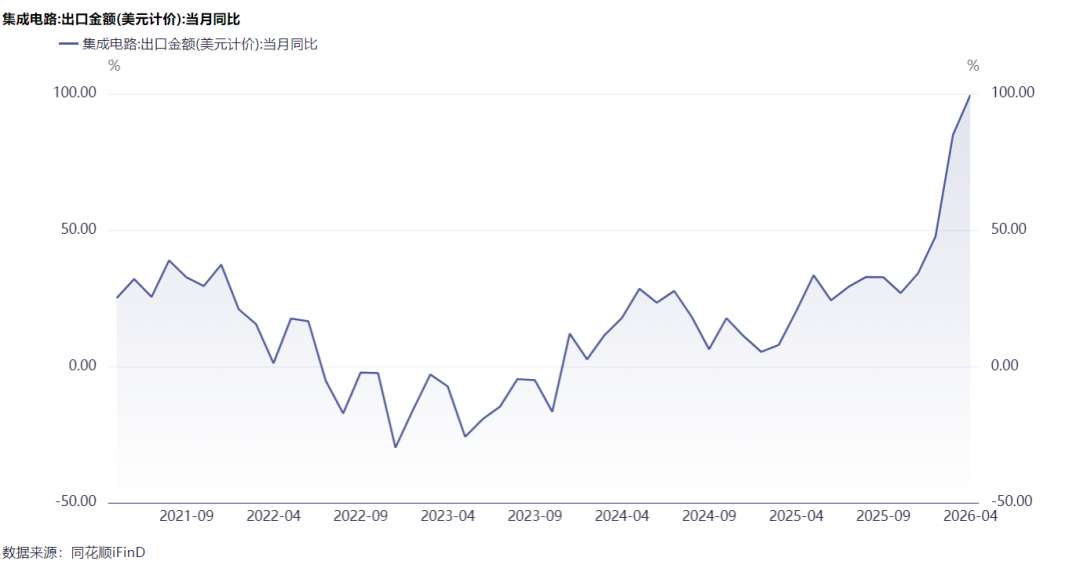Select right axis value 50.00

click(x=1008, y=230)
